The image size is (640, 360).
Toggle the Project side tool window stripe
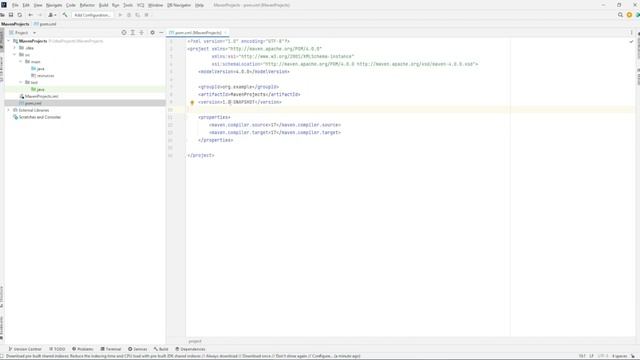coord(2,40)
